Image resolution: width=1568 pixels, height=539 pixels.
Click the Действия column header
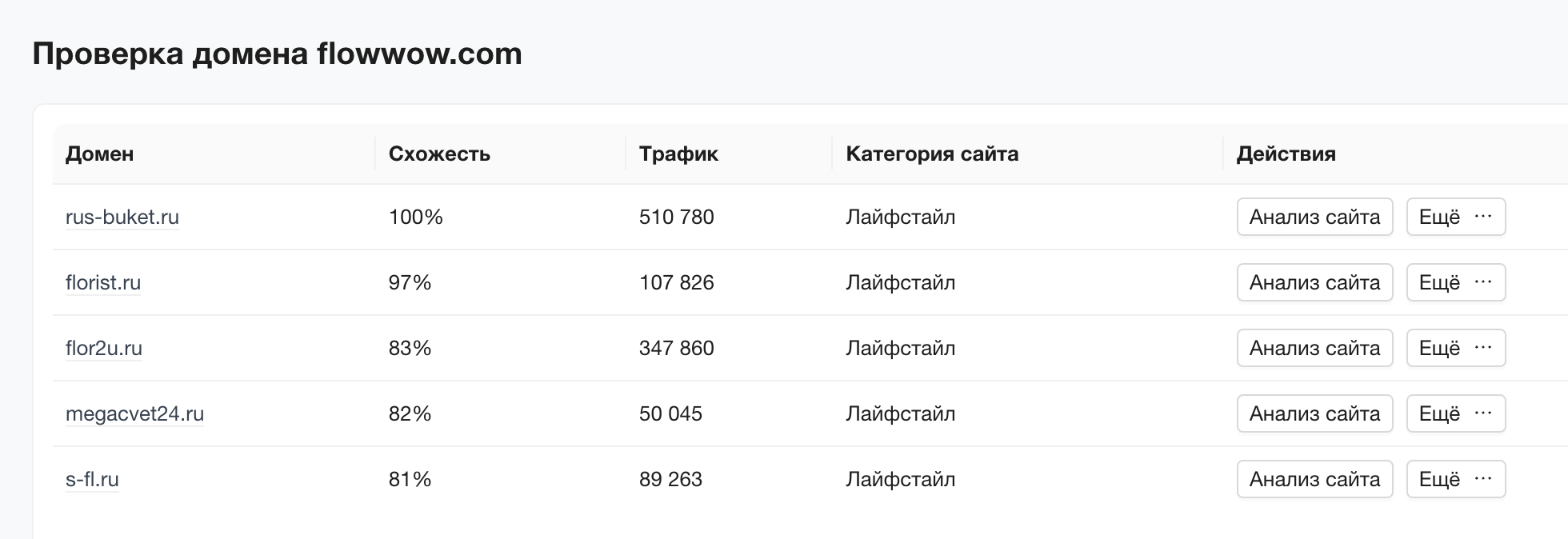pyautogui.click(x=1286, y=154)
